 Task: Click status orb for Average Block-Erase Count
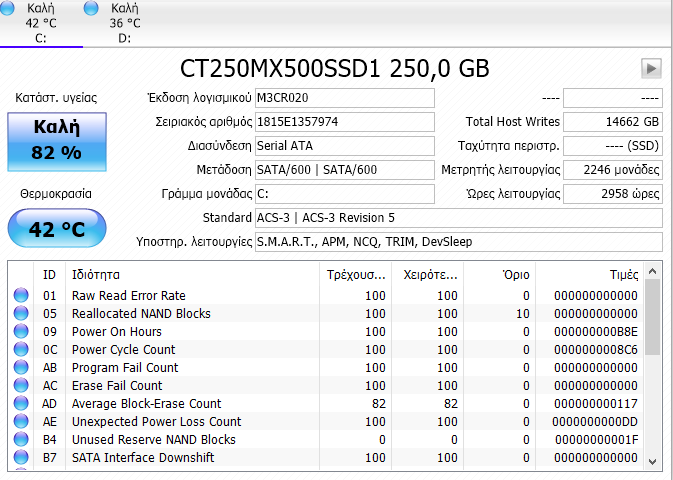[x=21, y=404]
